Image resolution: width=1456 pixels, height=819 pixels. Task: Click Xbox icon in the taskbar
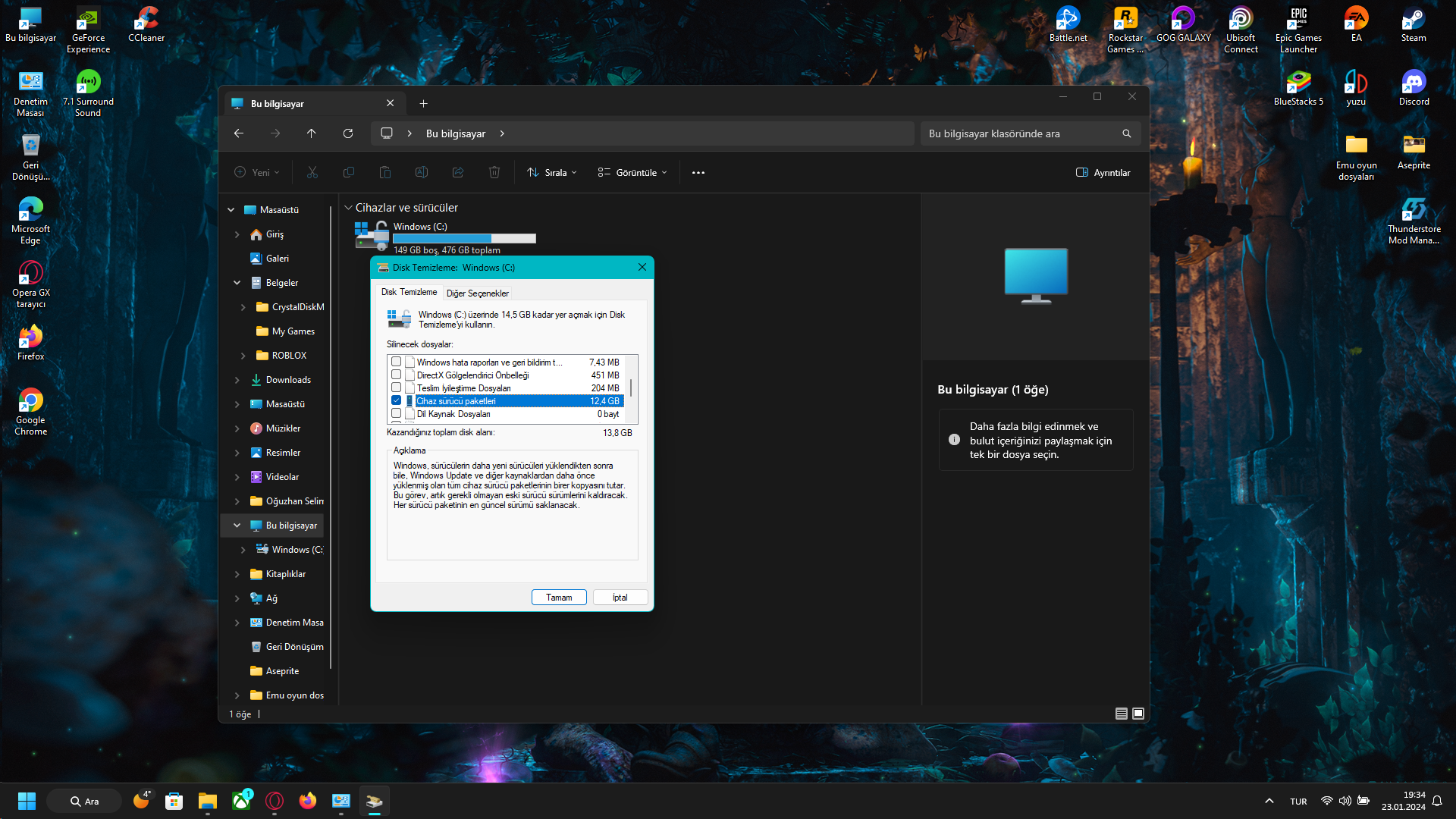241,801
